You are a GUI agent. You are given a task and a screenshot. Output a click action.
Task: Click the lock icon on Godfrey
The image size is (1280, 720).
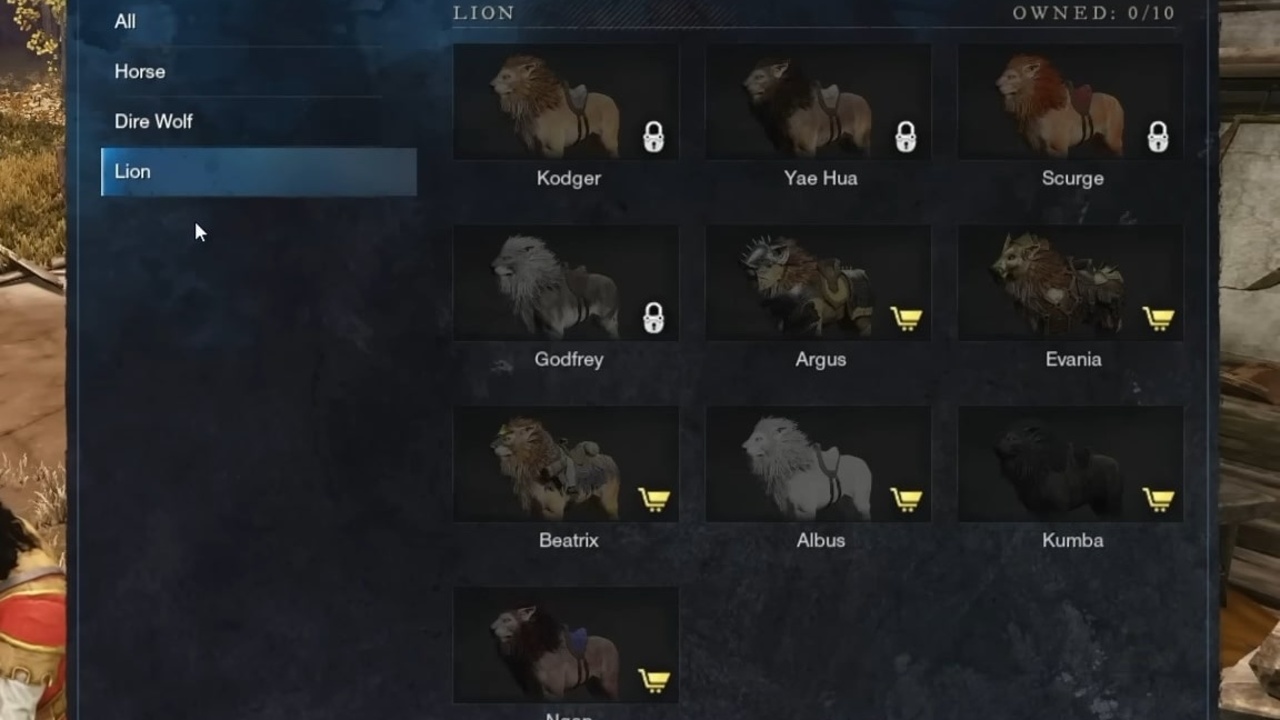(653, 317)
